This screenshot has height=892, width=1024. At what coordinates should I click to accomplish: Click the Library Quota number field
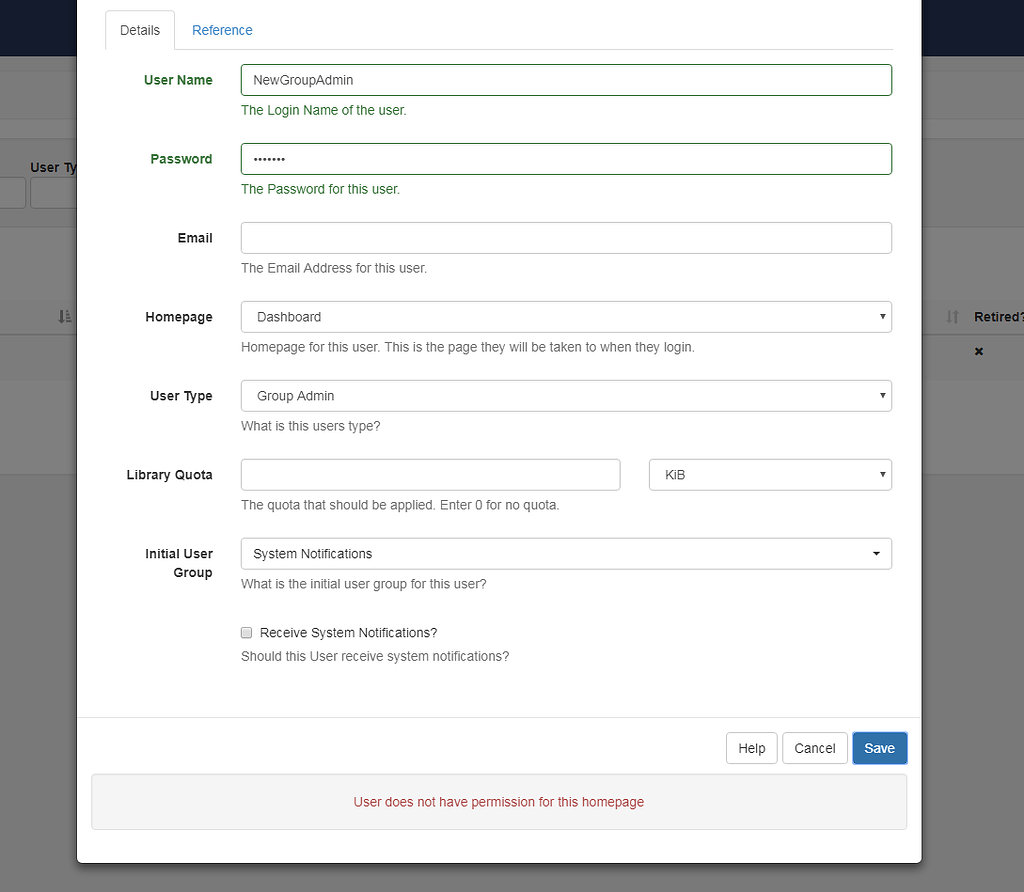click(x=430, y=475)
